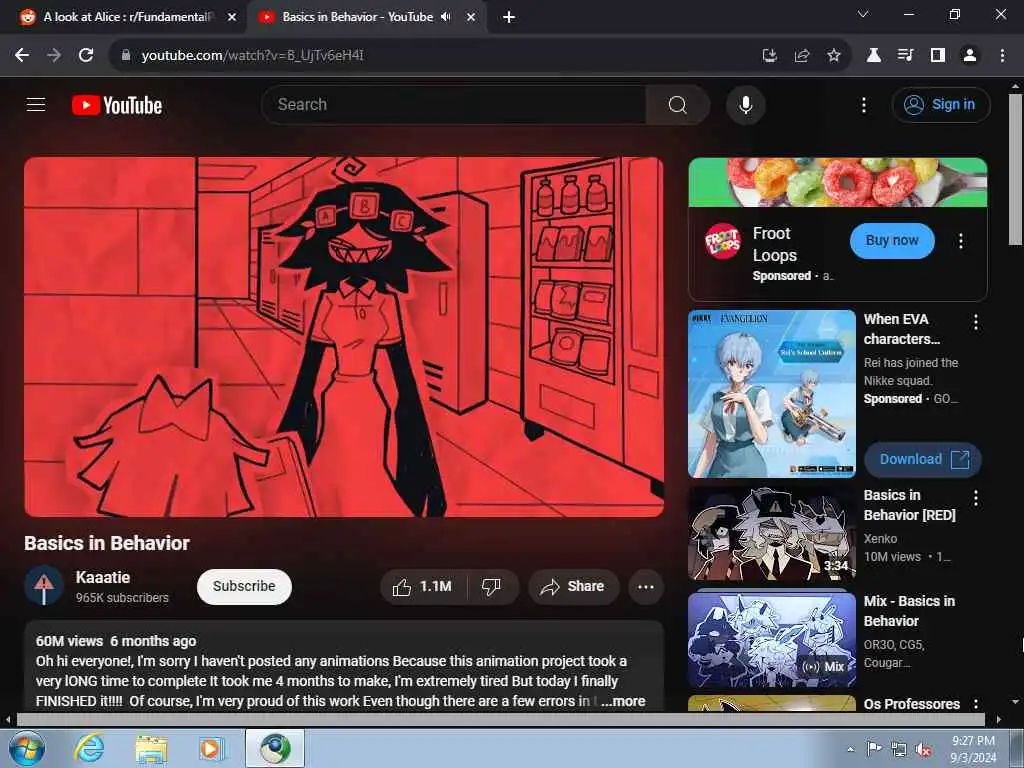1024x768 pixels.
Task: Click the address bar URL
Action: (x=252, y=56)
